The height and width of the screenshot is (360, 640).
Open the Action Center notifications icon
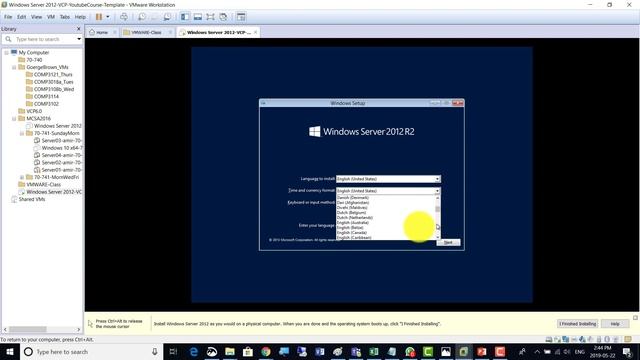click(x=628, y=351)
